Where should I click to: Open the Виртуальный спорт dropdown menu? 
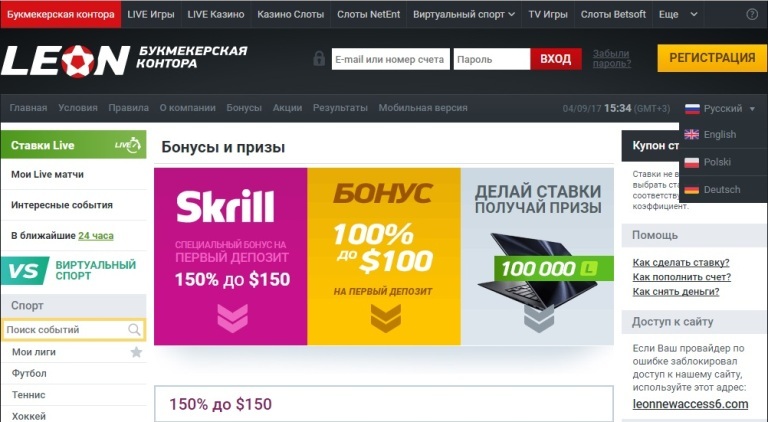(x=464, y=14)
